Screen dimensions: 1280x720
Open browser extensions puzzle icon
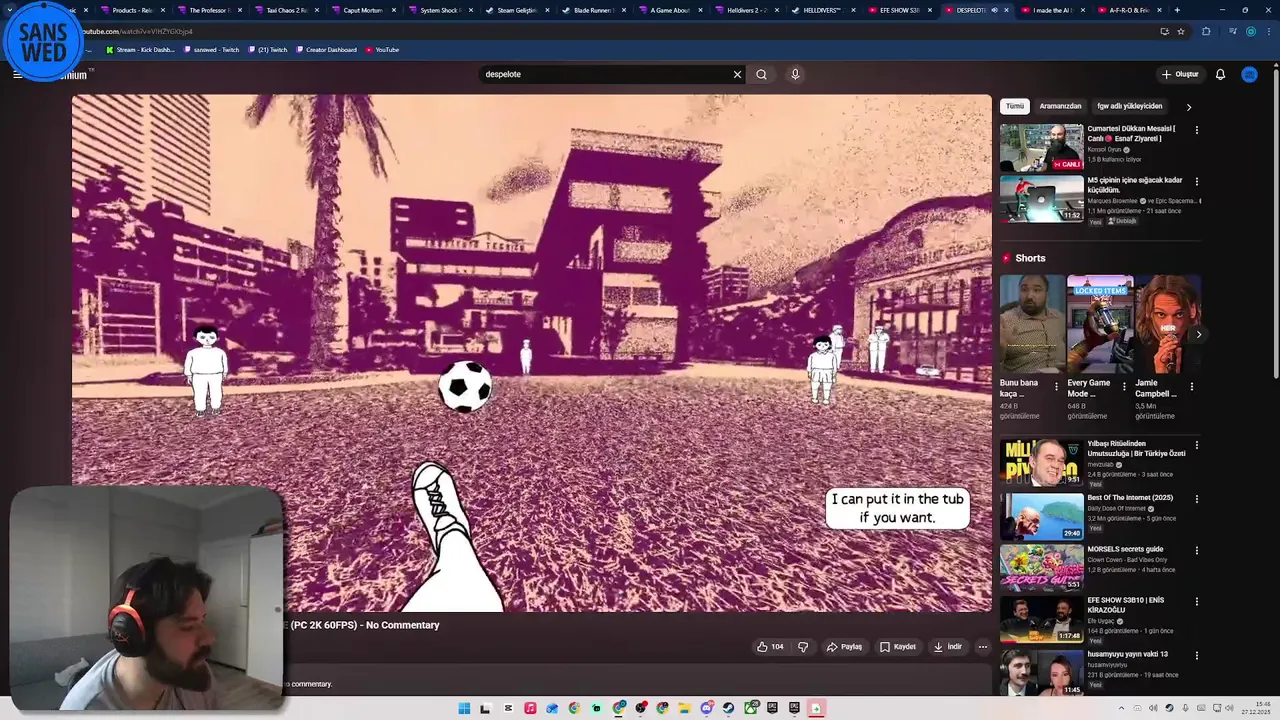tap(1206, 31)
